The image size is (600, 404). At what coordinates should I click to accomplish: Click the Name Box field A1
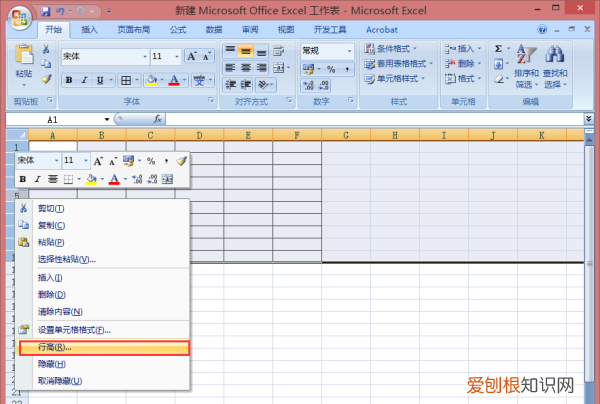(54, 120)
